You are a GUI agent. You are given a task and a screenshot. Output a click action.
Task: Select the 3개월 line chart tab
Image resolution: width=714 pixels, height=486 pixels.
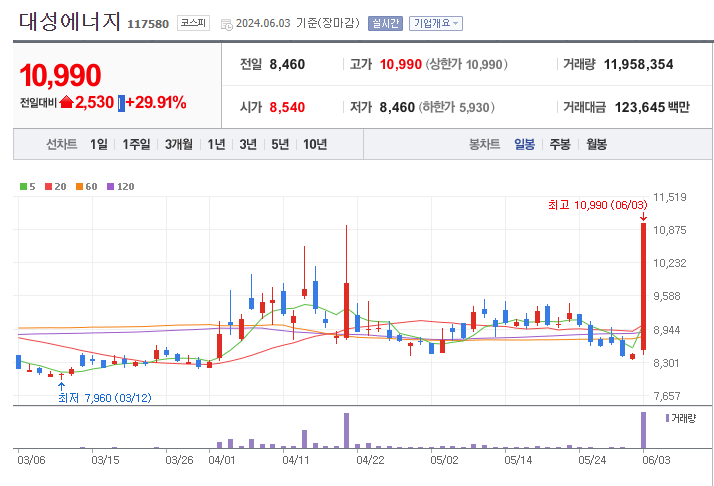point(178,144)
